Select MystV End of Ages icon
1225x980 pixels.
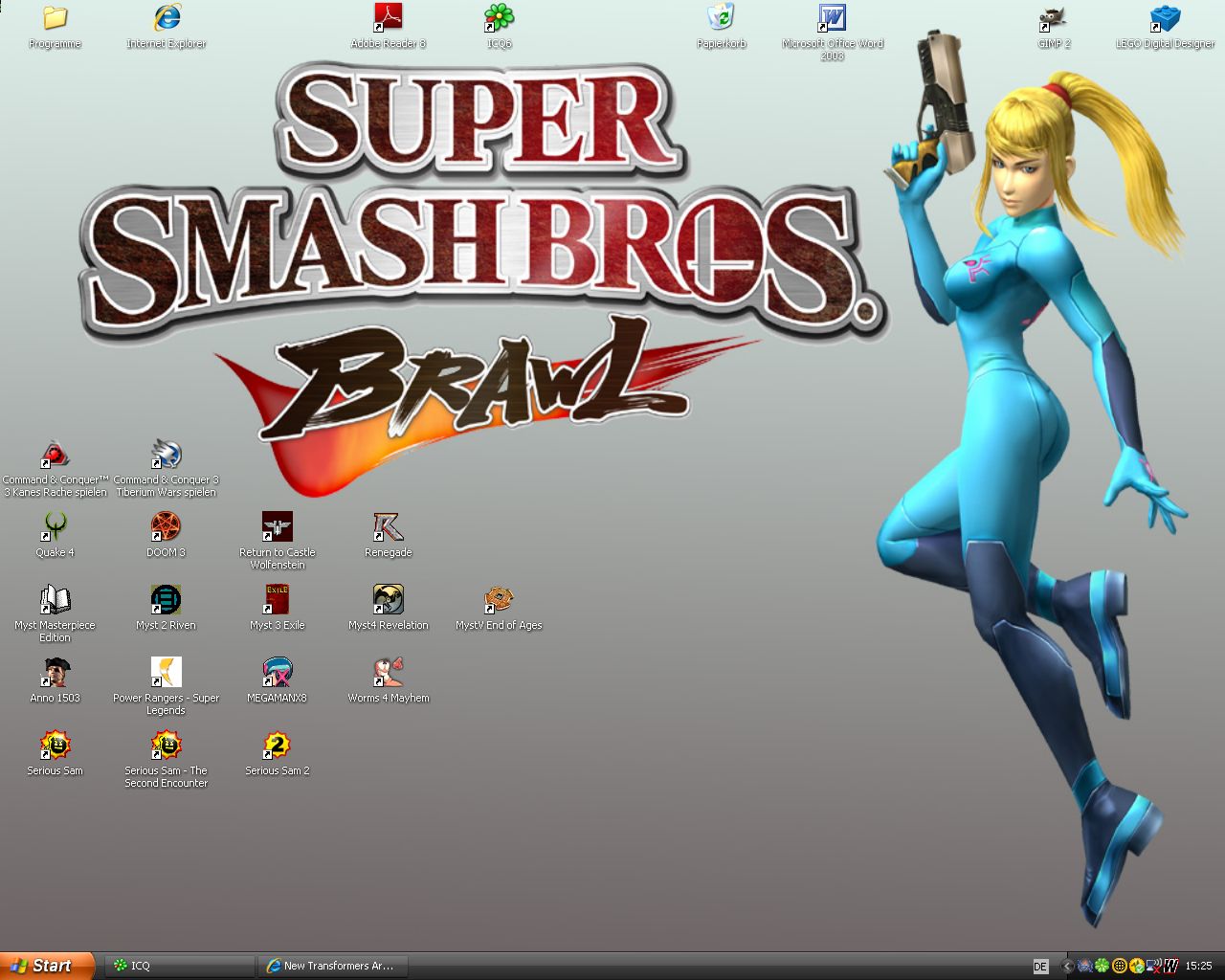tap(499, 600)
